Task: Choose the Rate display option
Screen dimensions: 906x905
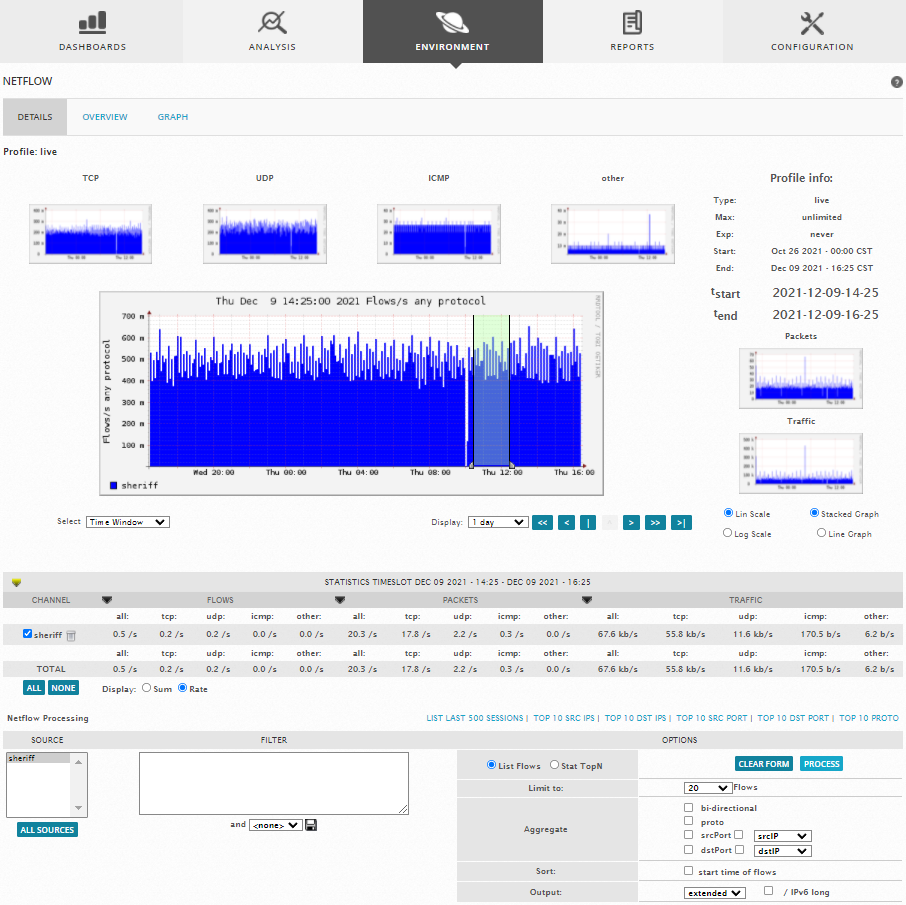Action: 183,688
